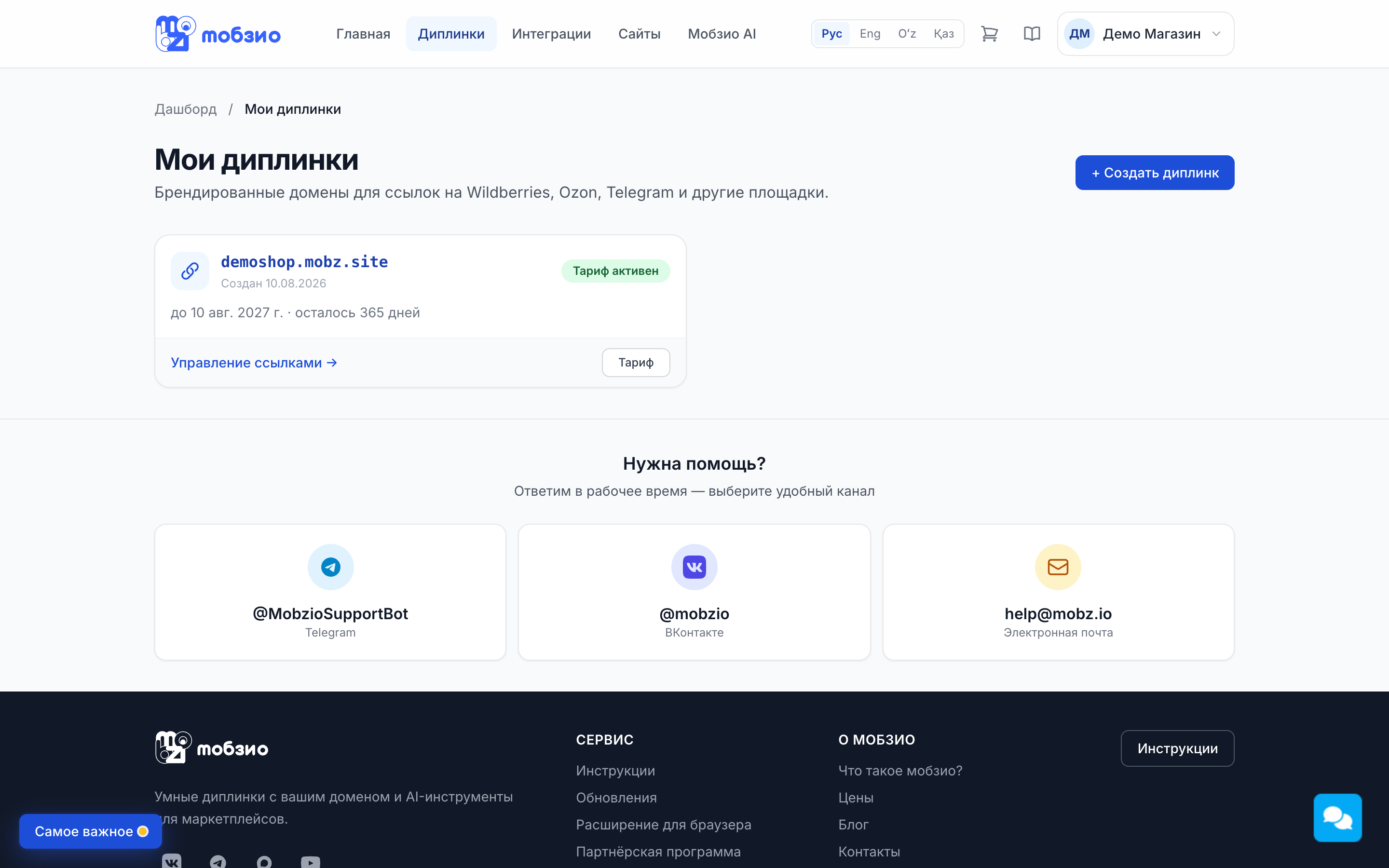This screenshot has width=1389, height=868.
Task: Open the shopping cart icon
Action: pyautogui.click(x=989, y=34)
